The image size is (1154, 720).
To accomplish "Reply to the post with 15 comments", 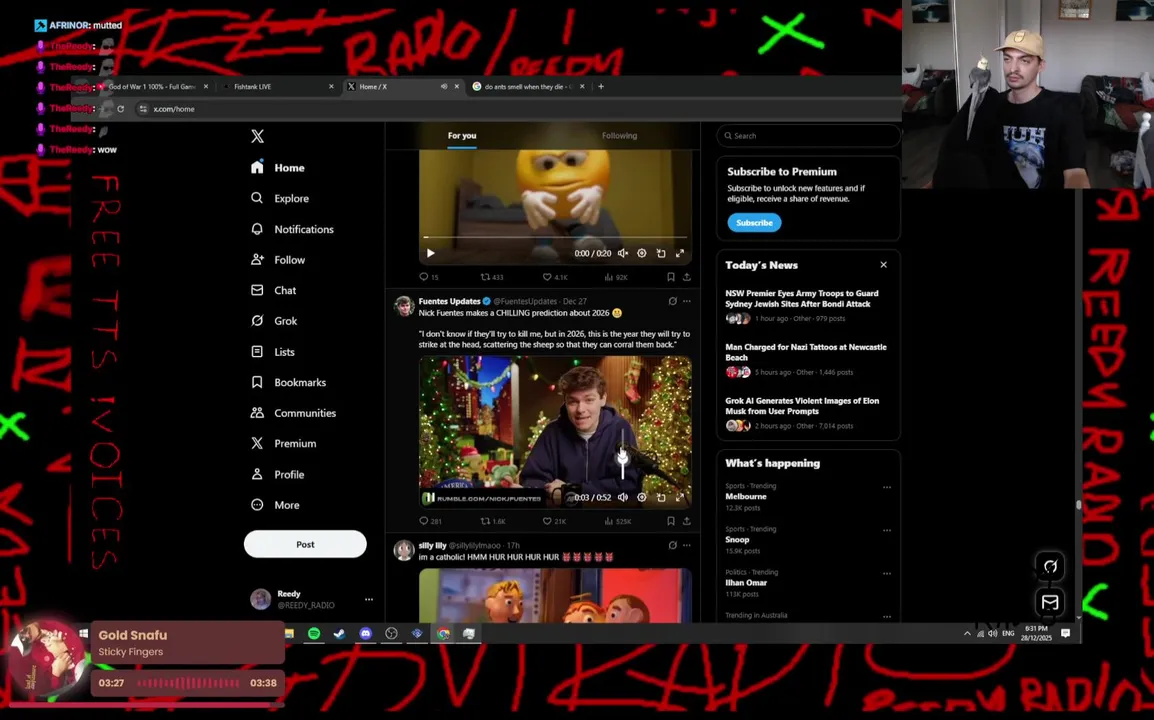I will coord(428,277).
